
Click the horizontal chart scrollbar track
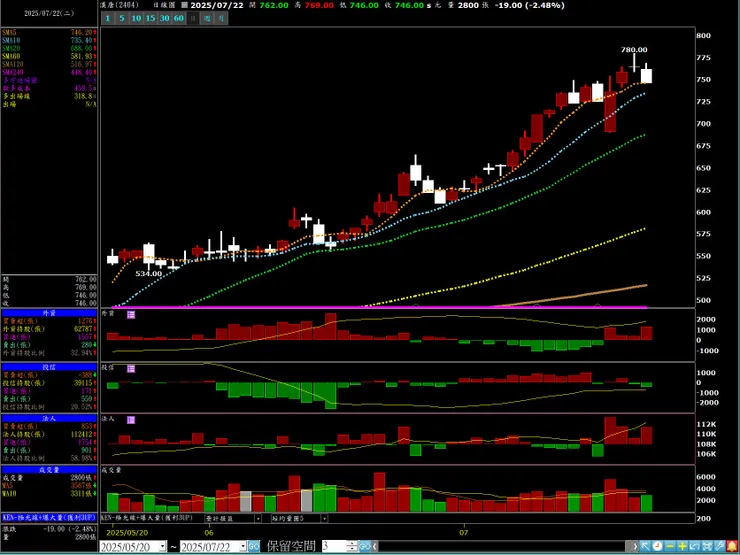pyautogui.click(x=504, y=547)
